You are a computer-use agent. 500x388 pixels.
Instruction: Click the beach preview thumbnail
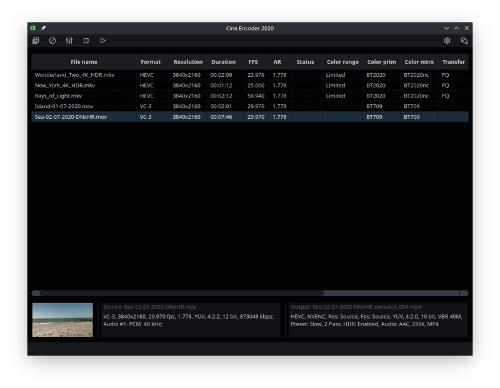(63, 320)
